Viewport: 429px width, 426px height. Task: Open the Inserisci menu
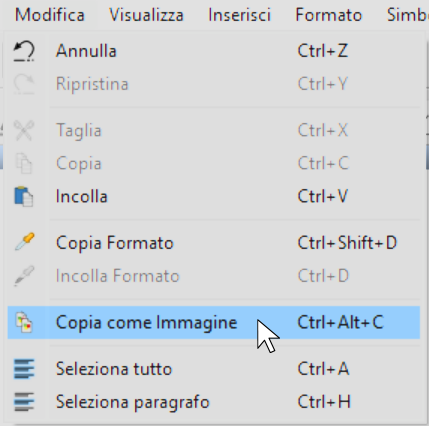click(239, 15)
